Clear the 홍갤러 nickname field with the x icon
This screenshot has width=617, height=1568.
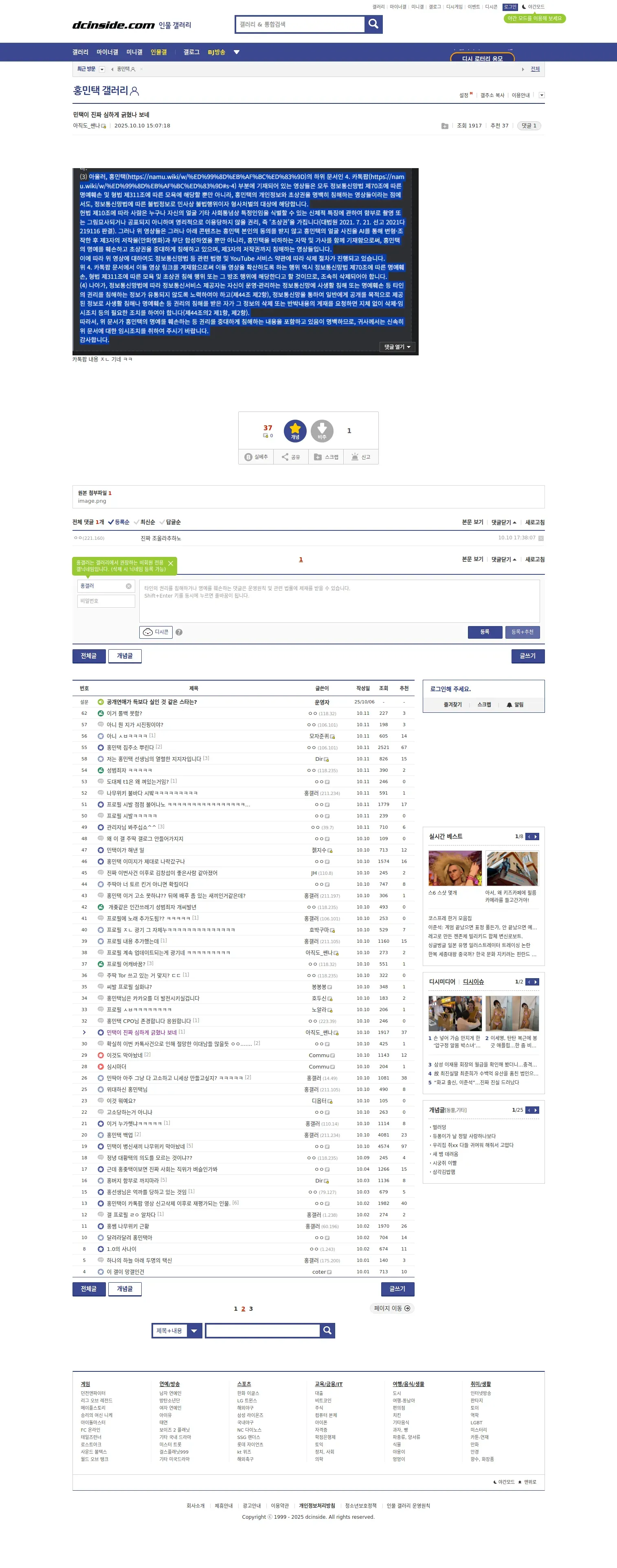[129, 586]
